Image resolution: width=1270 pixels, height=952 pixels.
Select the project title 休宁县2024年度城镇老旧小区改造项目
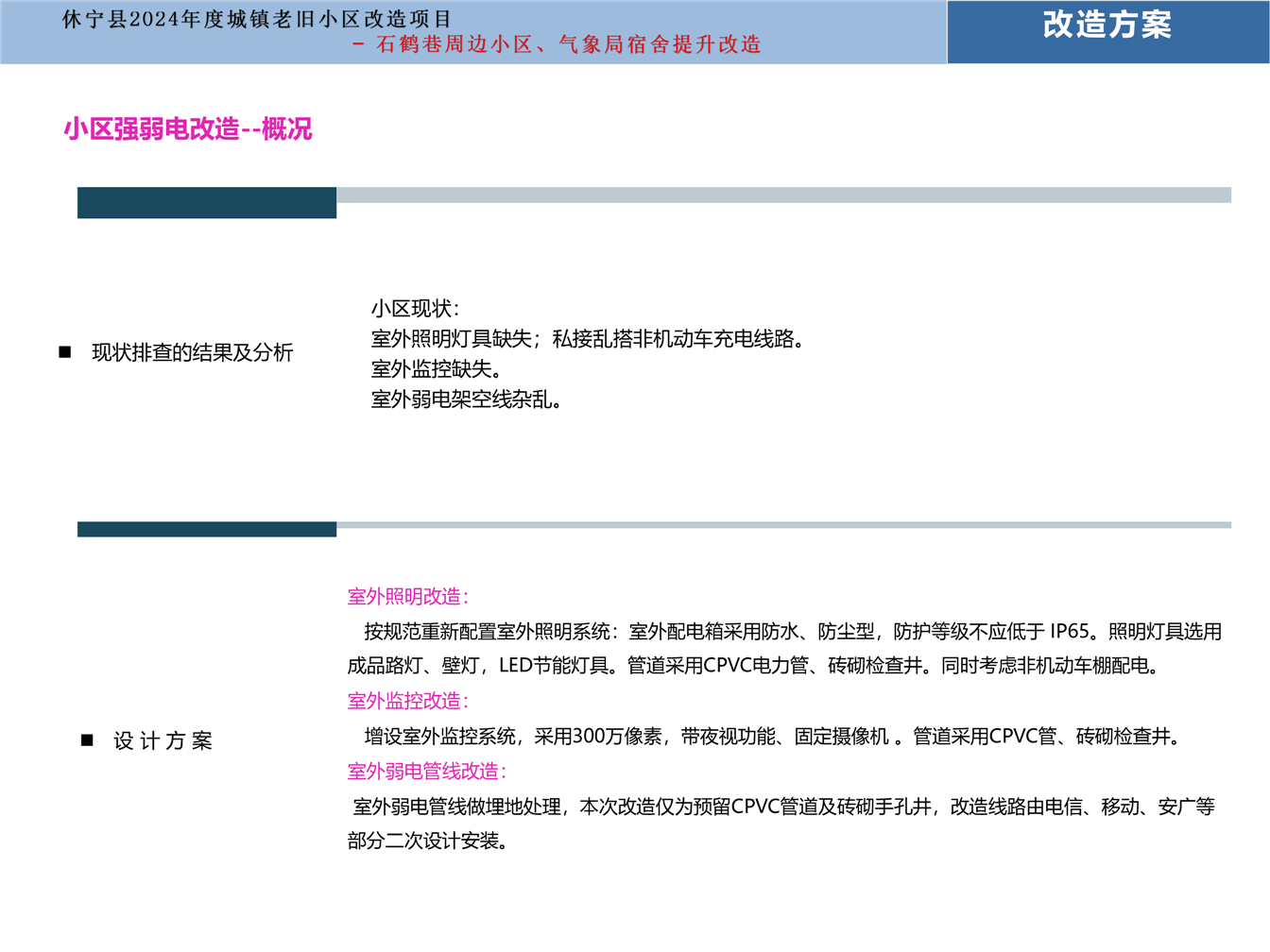tap(257, 19)
